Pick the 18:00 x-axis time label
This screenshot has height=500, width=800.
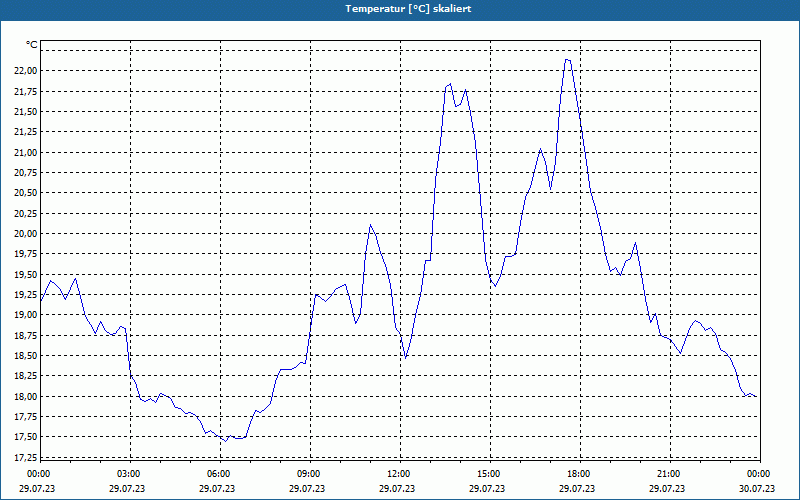tap(579, 474)
